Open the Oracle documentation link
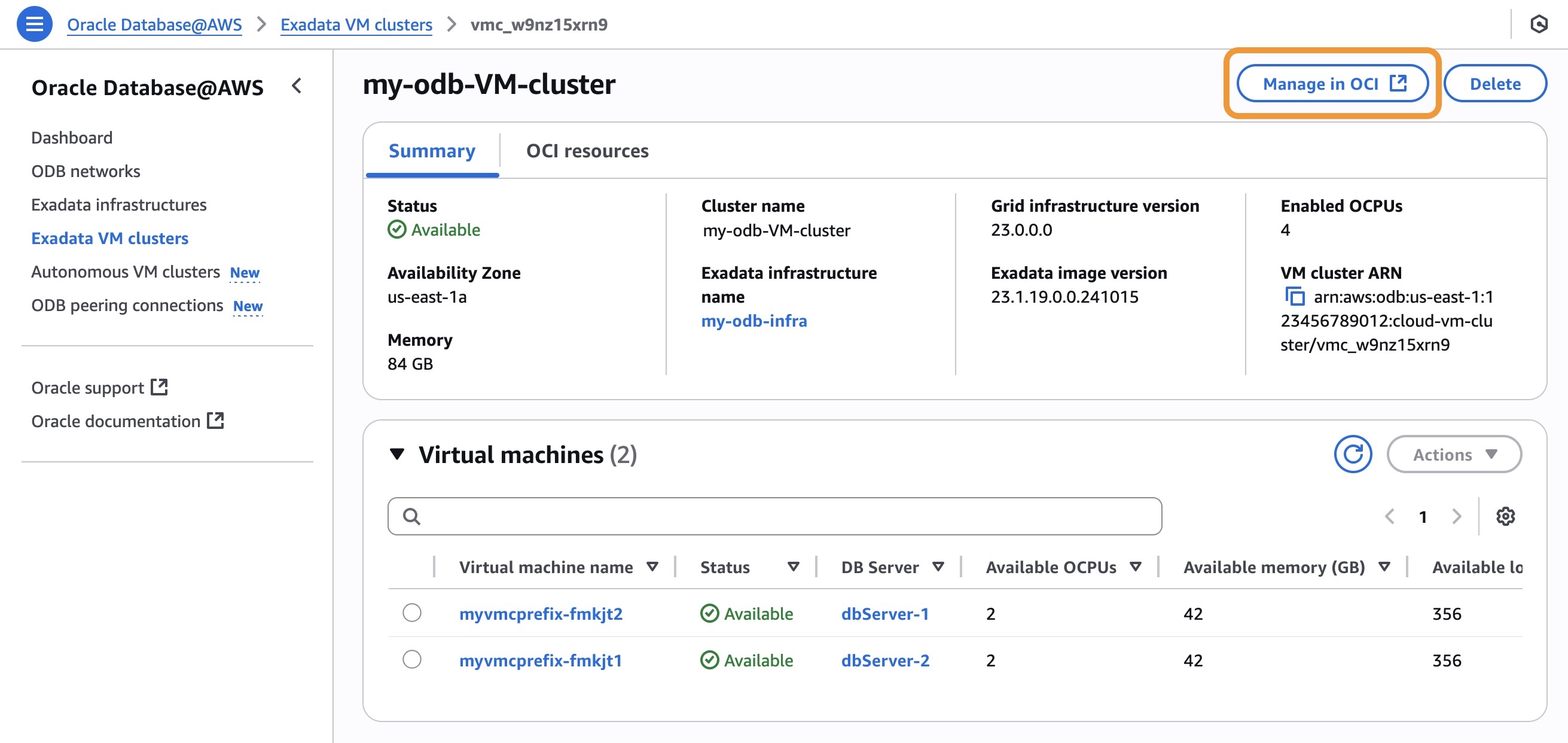Viewport: 1568px width, 743px height. [x=115, y=421]
